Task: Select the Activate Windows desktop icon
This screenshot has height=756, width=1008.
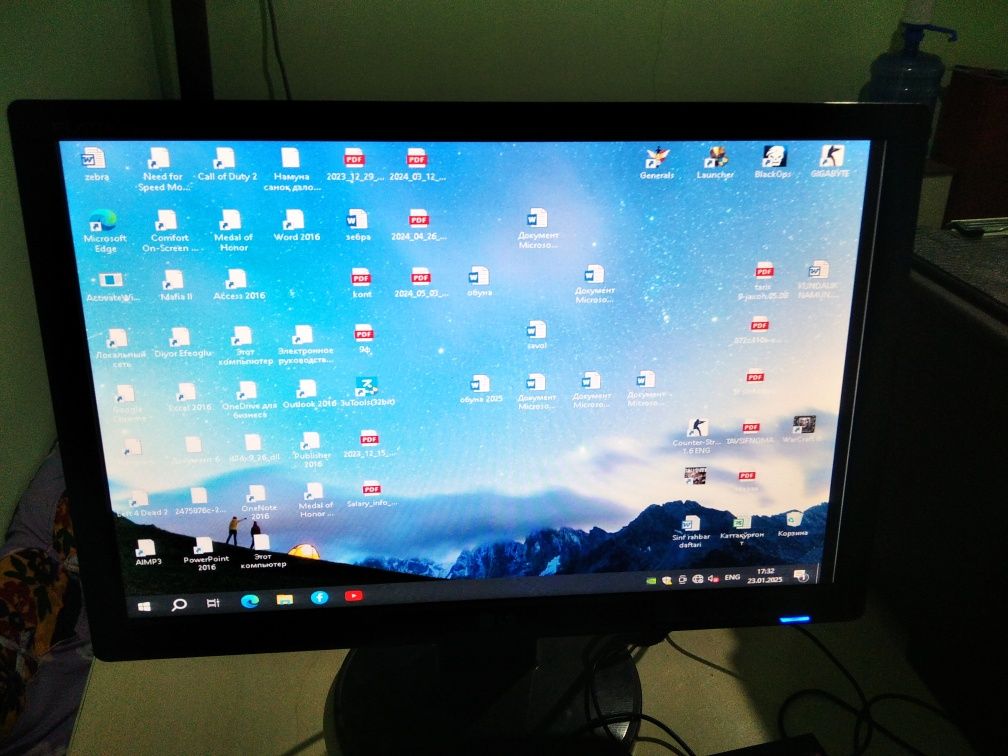Action: pyautogui.click(x=111, y=287)
